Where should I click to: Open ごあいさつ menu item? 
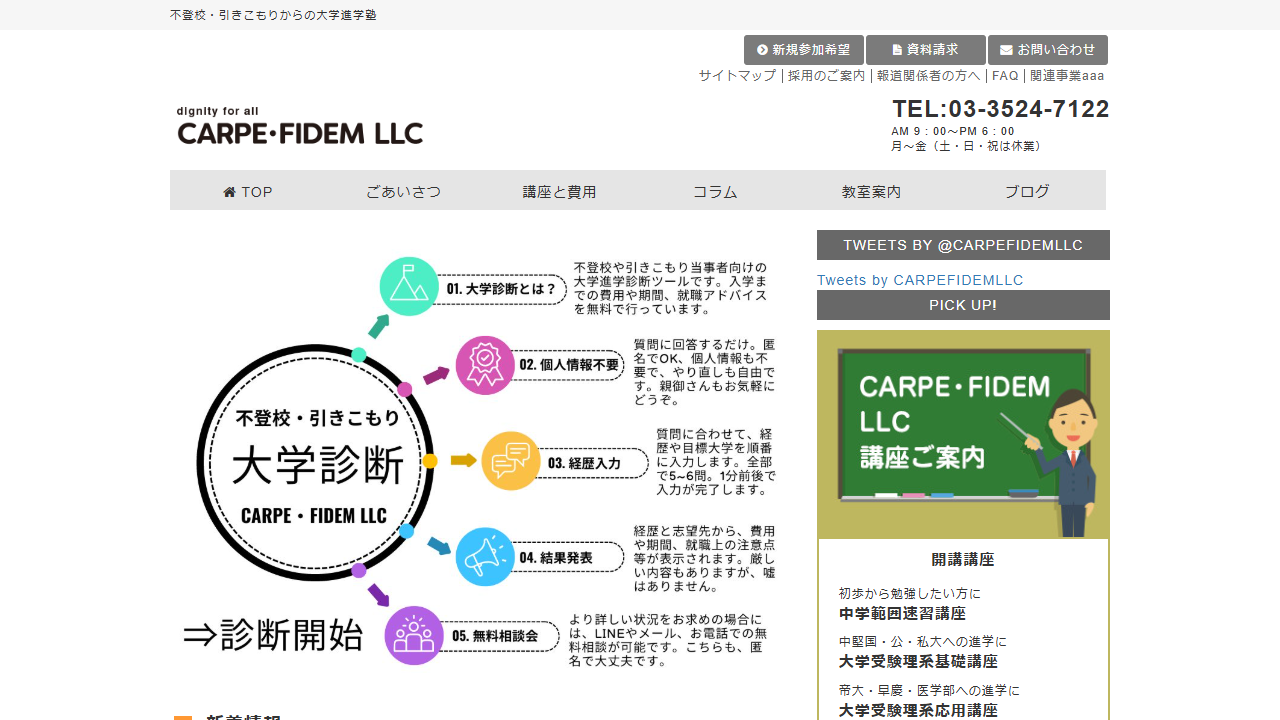click(x=404, y=191)
